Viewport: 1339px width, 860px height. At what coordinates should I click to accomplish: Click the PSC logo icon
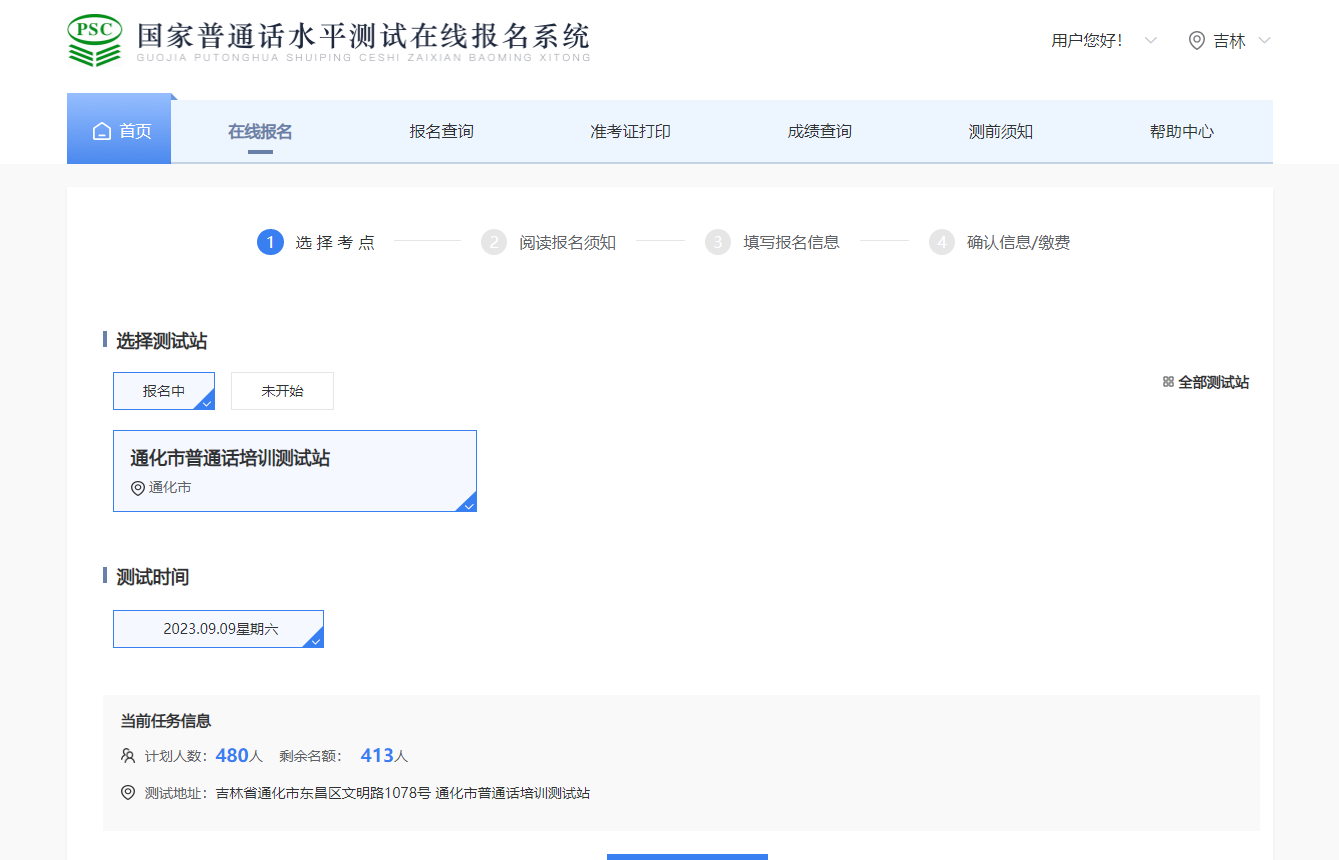[94, 41]
